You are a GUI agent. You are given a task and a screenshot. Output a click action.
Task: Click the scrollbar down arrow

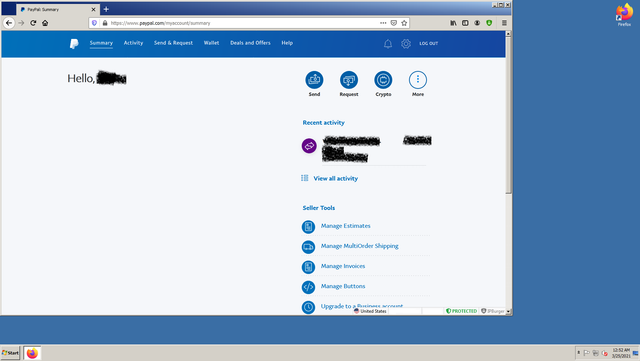508,312
